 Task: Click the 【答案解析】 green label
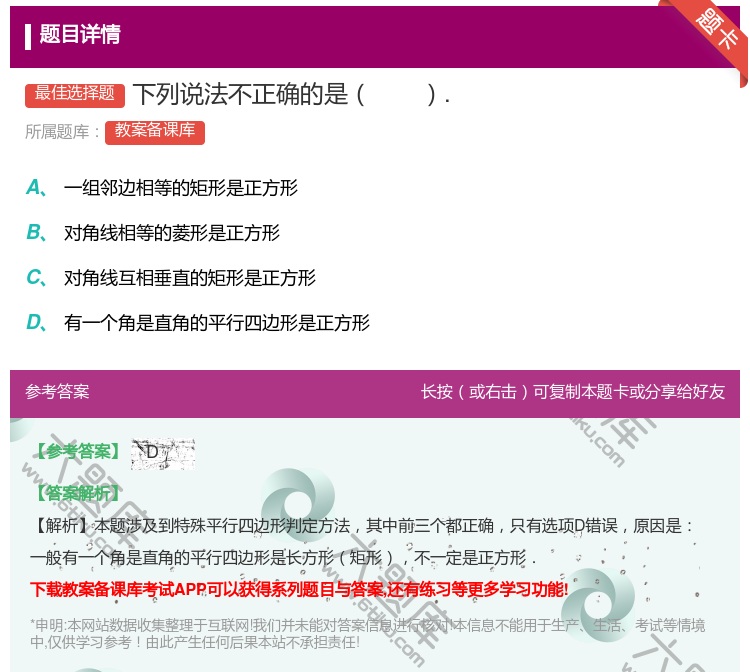(x=78, y=493)
